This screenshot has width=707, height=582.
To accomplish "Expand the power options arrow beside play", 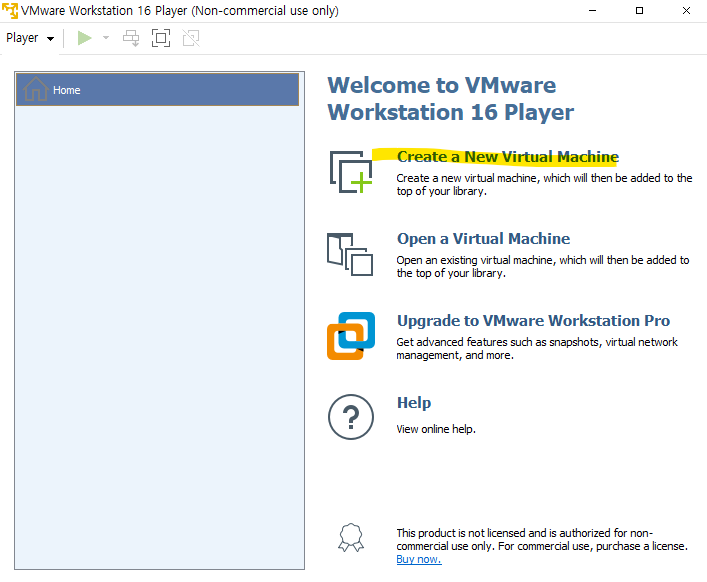I will (x=106, y=38).
